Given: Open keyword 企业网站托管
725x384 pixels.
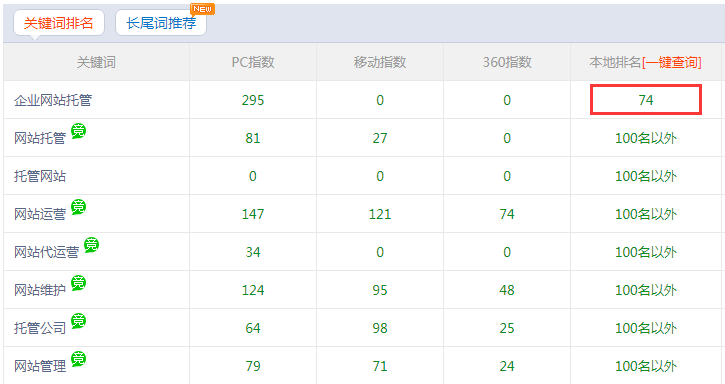Looking at the screenshot, I should coord(53,100).
